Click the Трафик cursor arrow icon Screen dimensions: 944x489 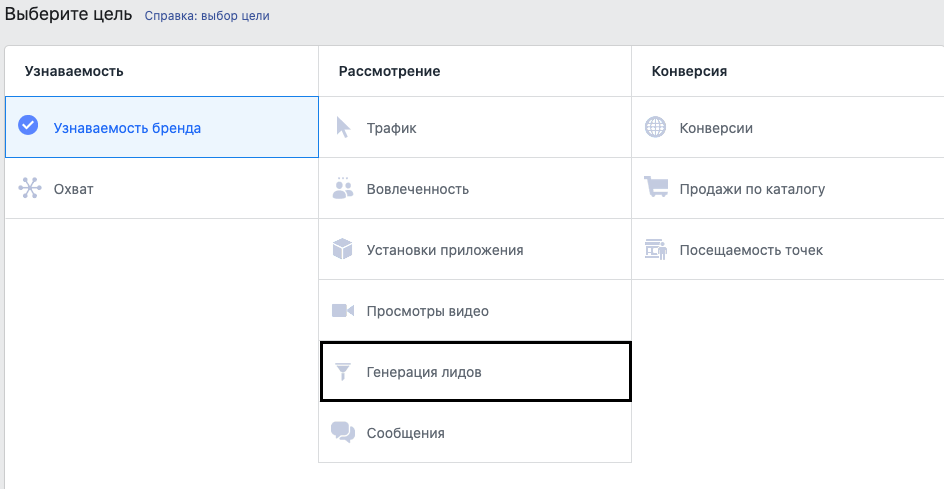[x=343, y=128]
